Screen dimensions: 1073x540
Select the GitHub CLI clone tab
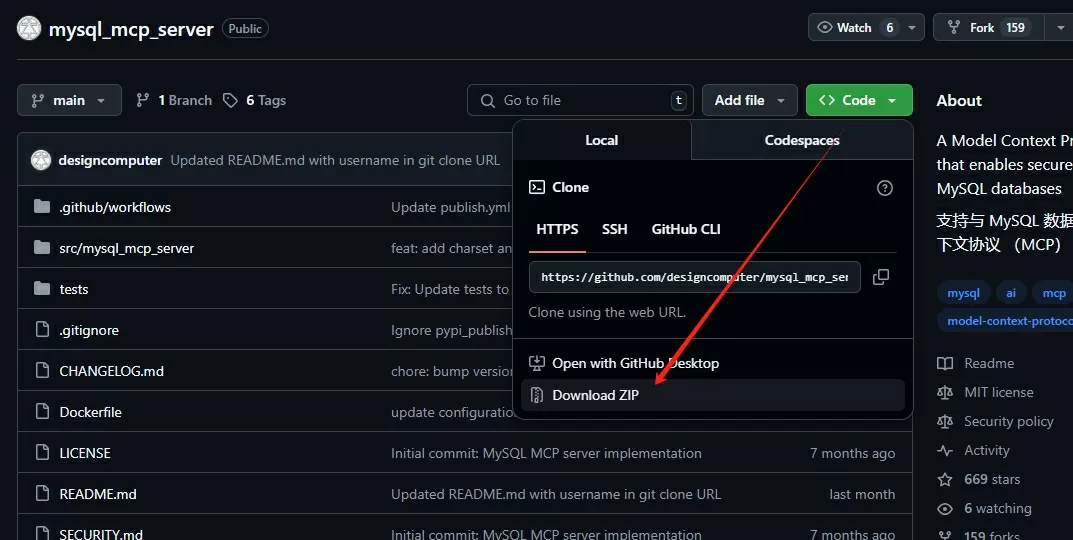pyautogui.click(x=686, y=229)
